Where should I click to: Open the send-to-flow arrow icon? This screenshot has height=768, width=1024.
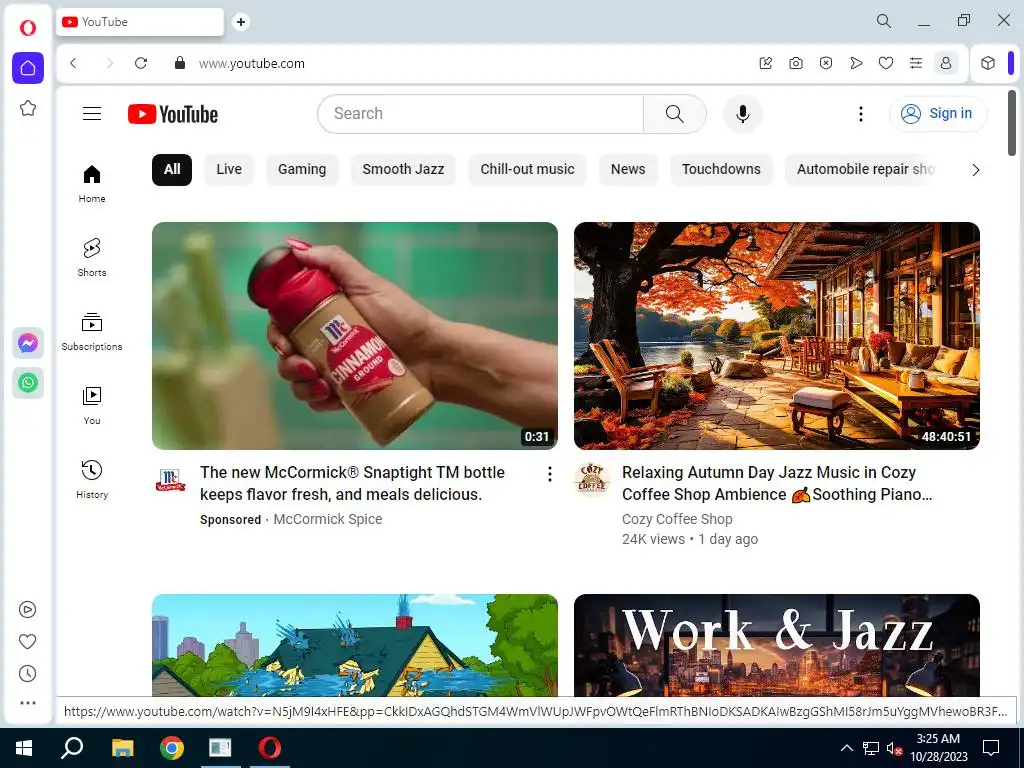click(856, 63)
